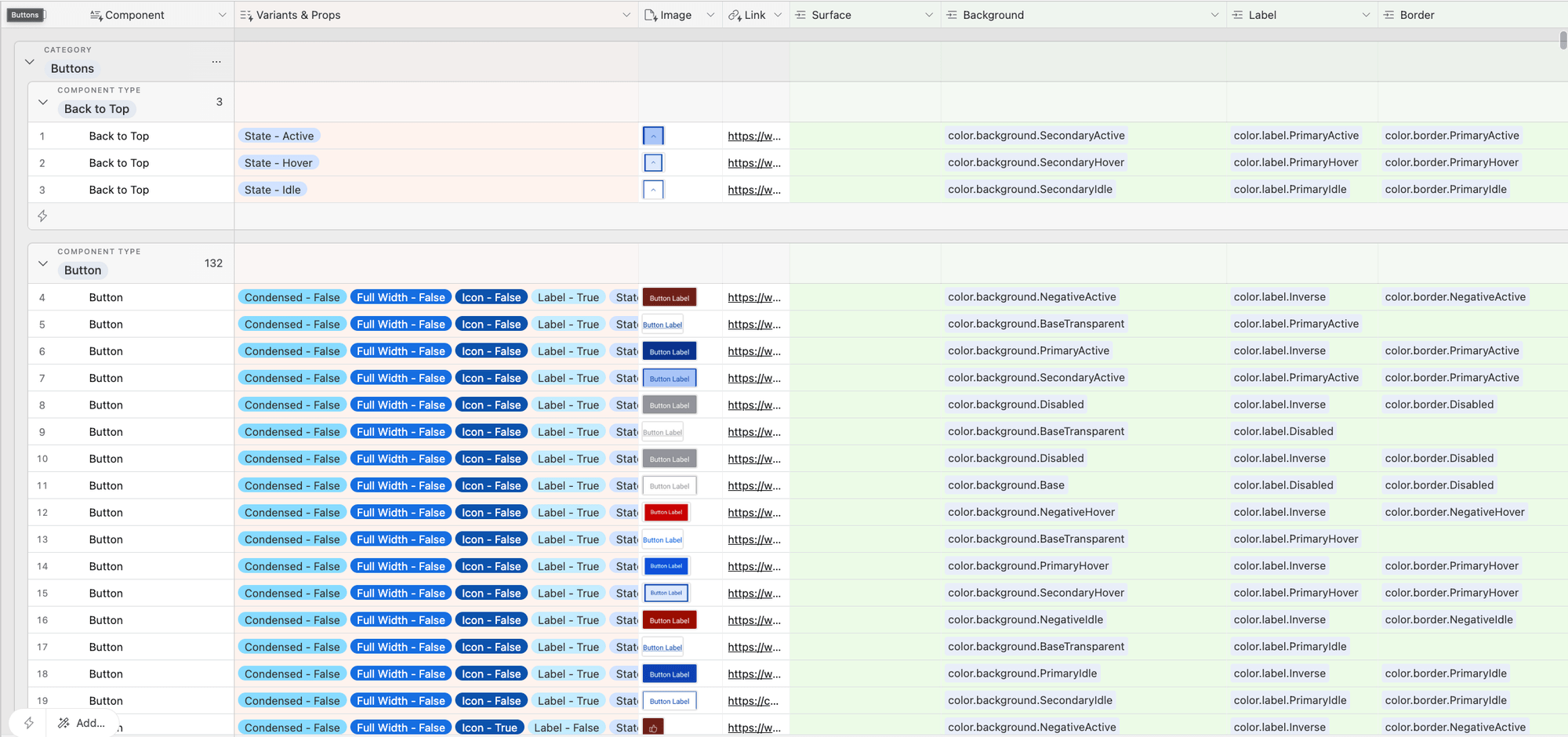Click the Image column file icon
The height and width of the screenshot is (737, 1568).
[x=651, y=15]
